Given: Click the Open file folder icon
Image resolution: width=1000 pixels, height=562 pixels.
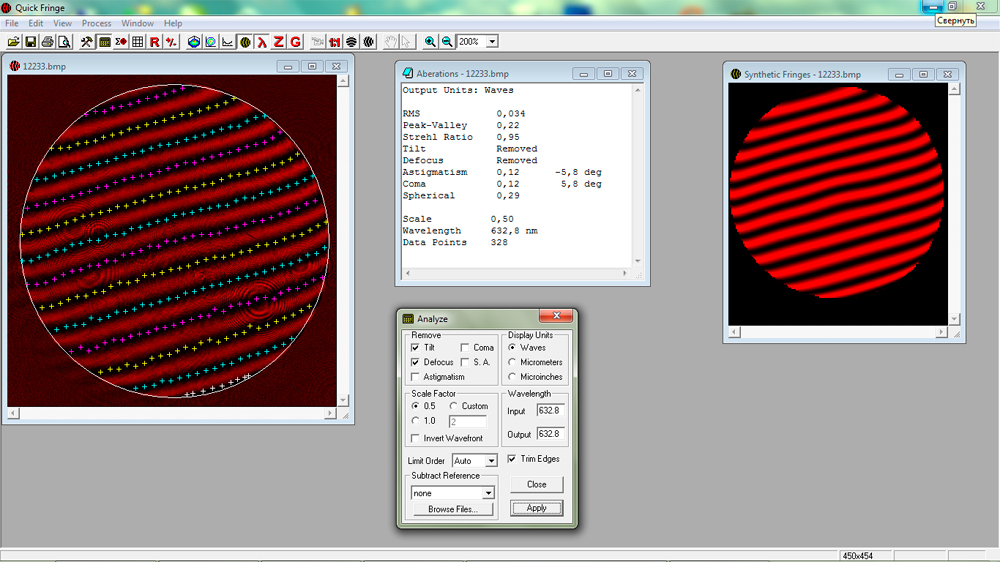Looking at the screenshot, I should click(x=13, y=42).
